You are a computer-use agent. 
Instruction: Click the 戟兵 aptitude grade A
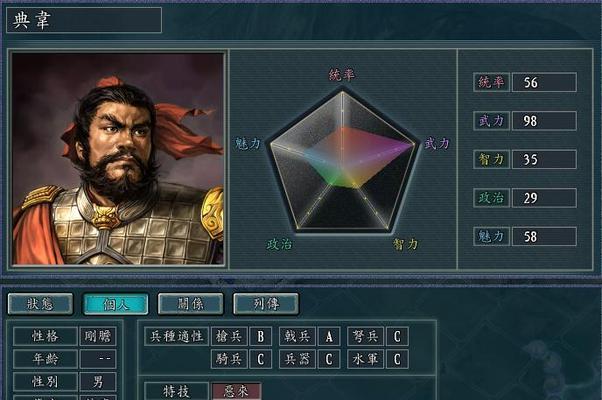[x=329, y=337]
